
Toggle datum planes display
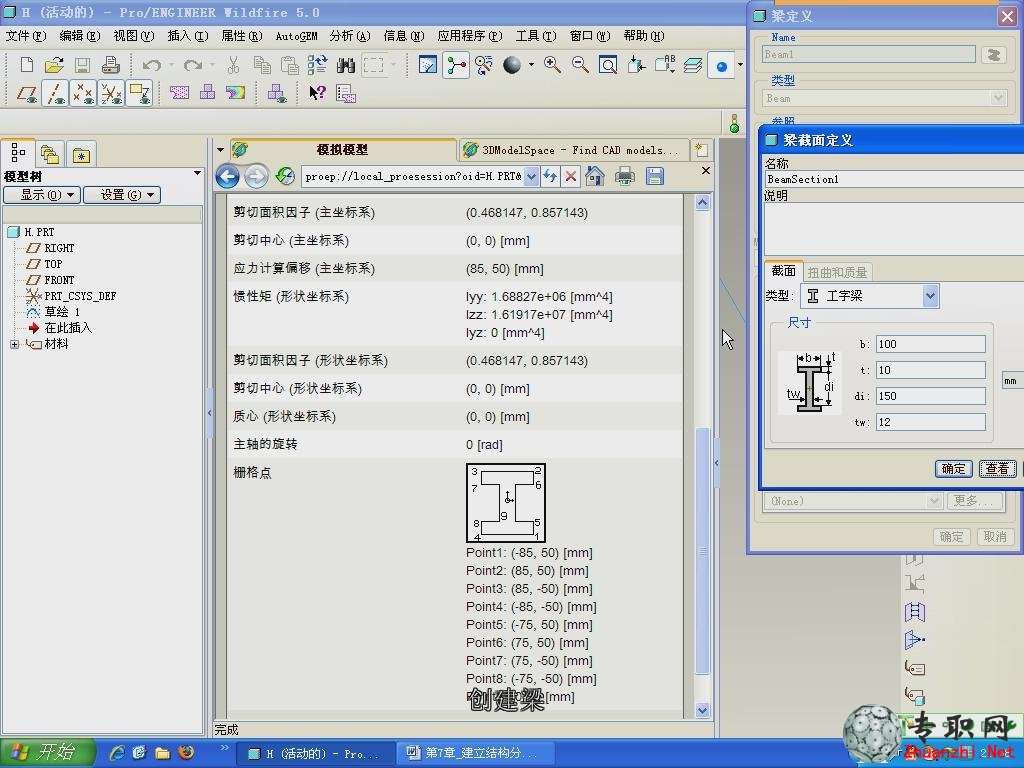point(26,93)
